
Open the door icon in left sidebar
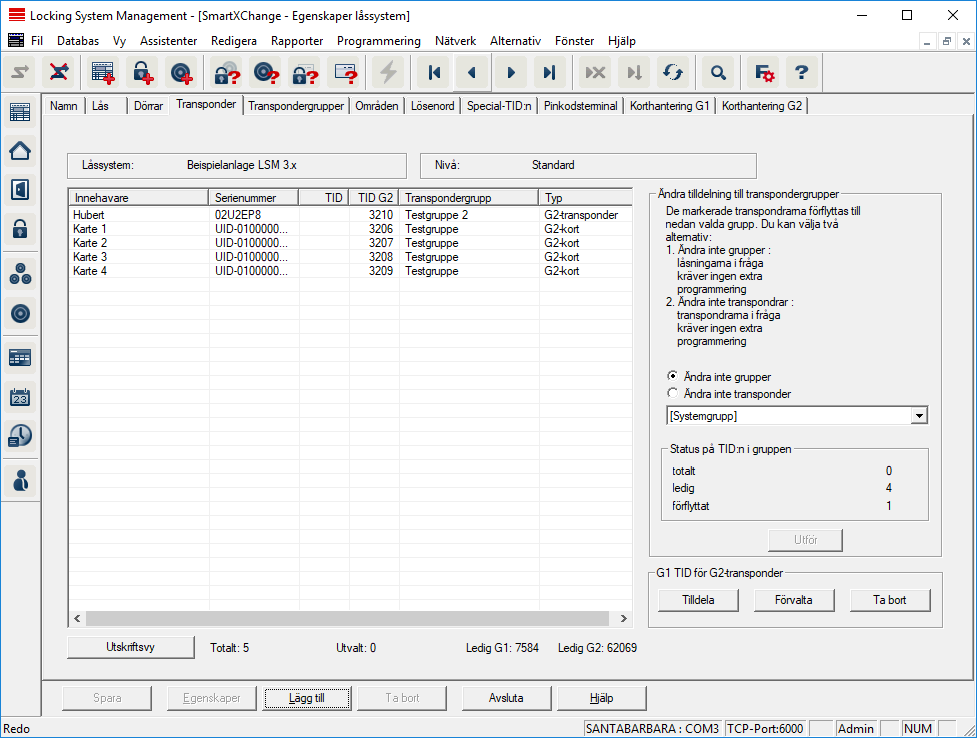click(19, 189)
